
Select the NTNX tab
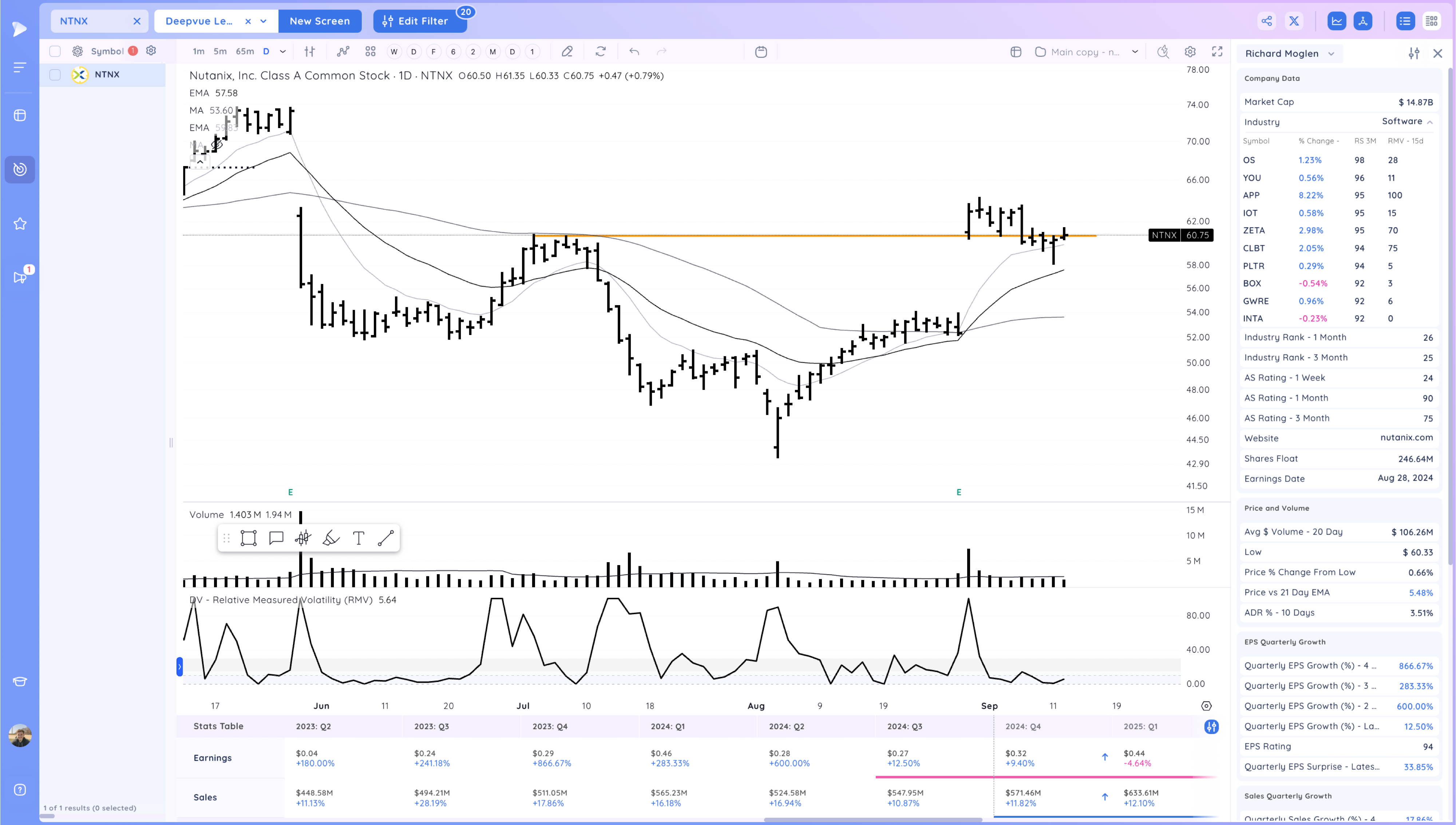74,21
